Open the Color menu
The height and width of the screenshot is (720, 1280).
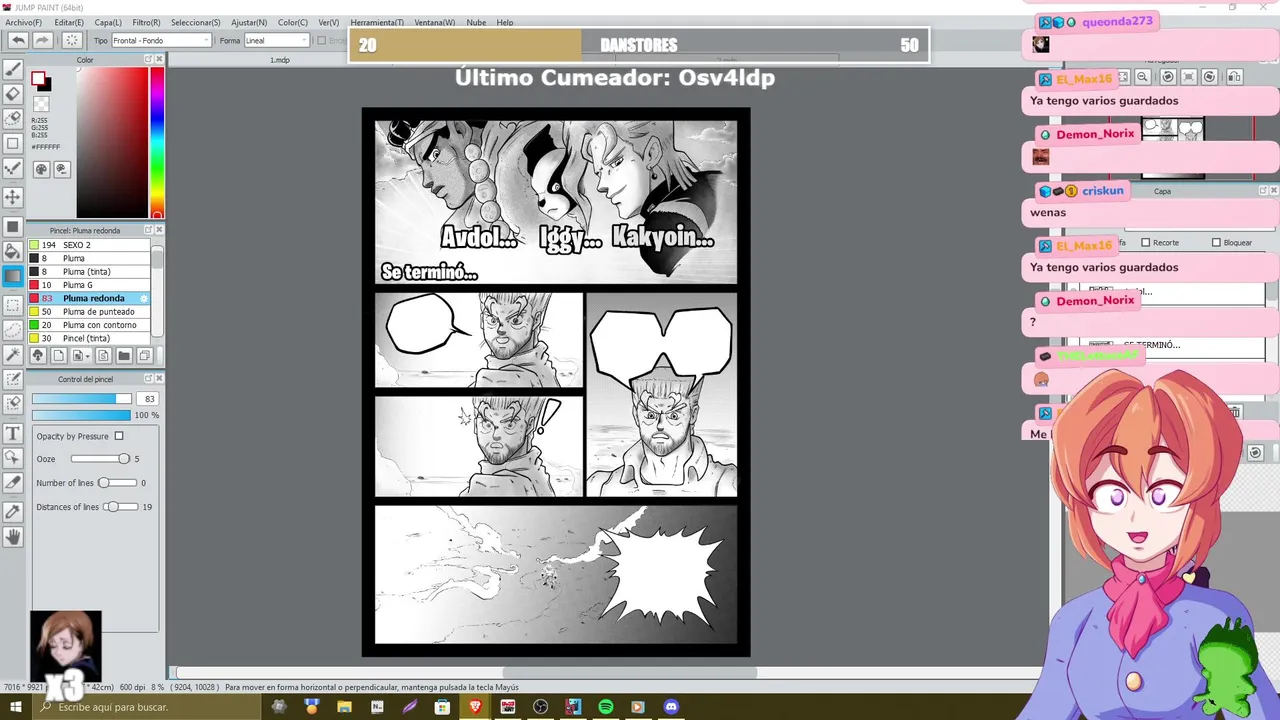click(293, 22)
